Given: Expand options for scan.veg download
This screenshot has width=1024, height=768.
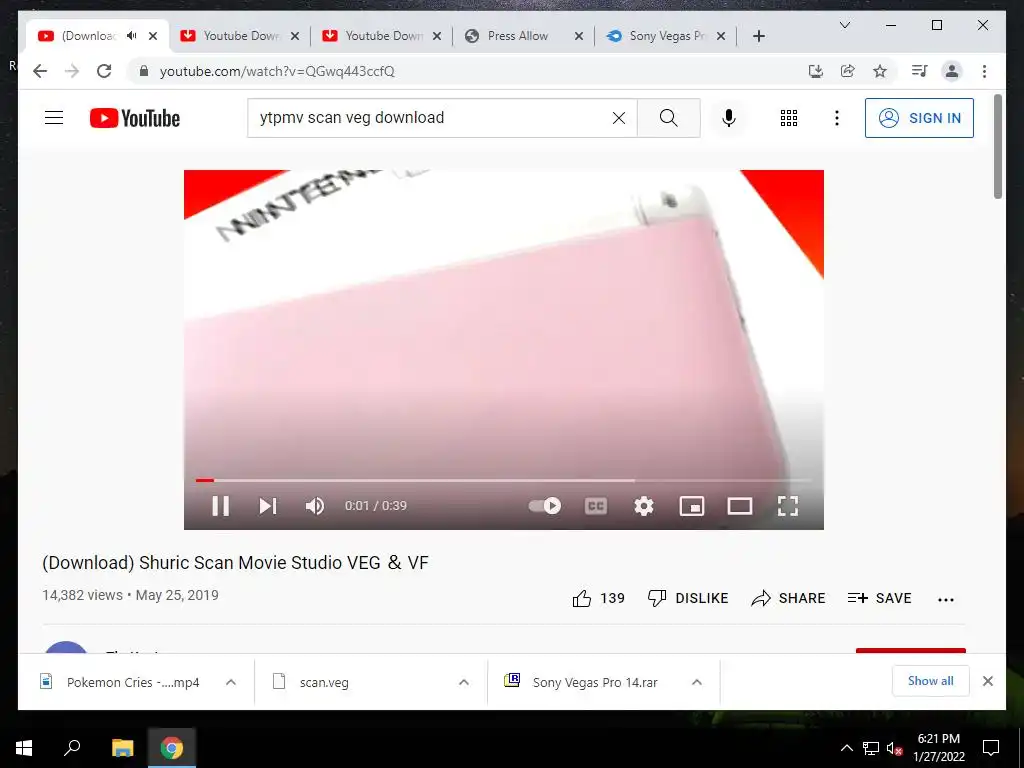Looking at the screenshot, I should coord(464,682).
